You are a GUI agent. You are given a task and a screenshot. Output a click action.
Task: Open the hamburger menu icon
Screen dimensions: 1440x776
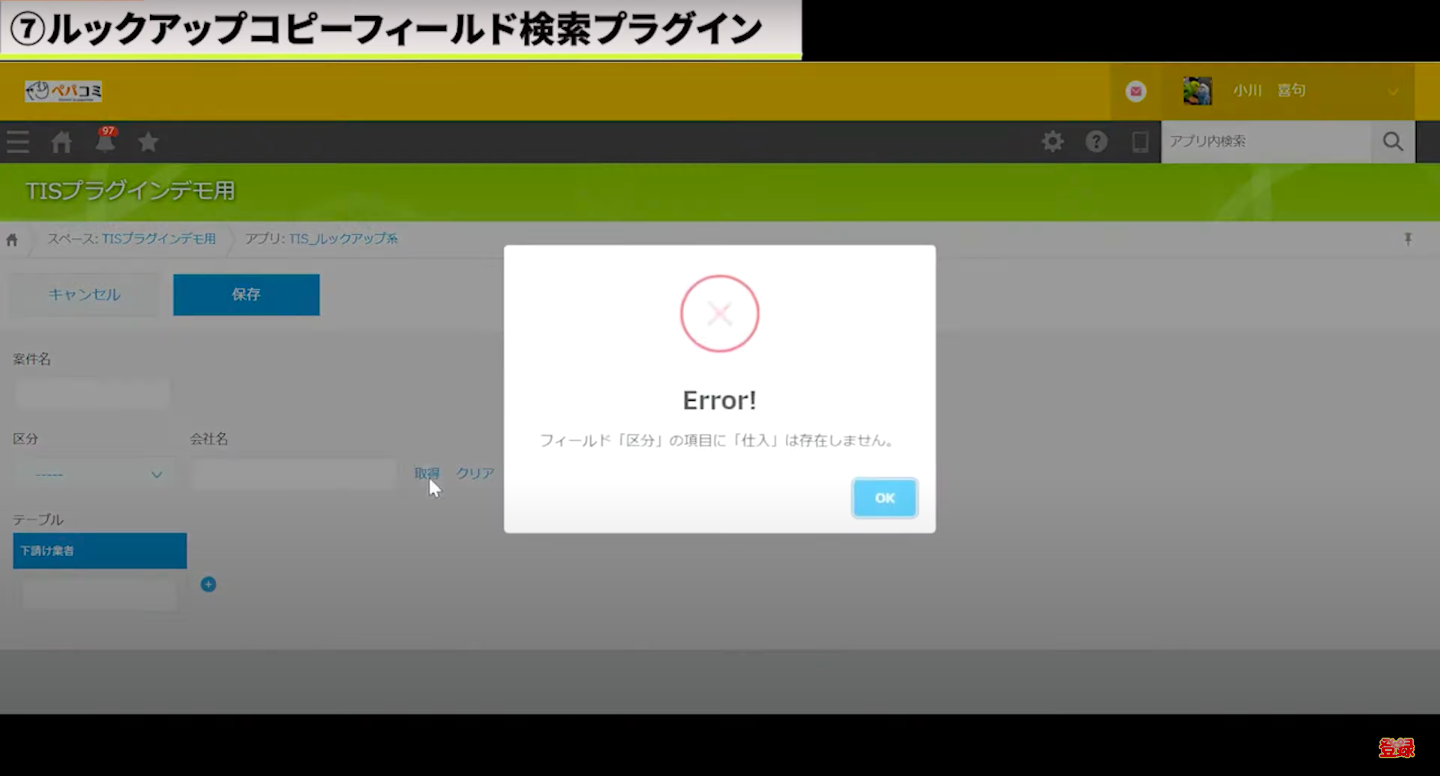(18, 142)
